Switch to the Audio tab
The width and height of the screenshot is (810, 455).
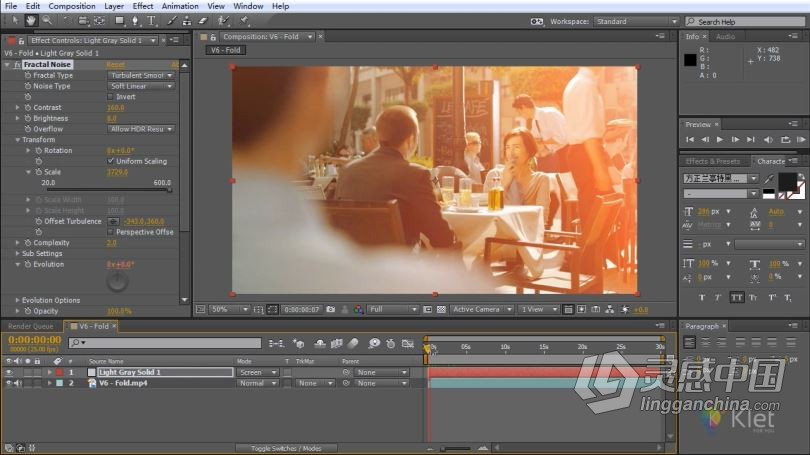point(725,37)
